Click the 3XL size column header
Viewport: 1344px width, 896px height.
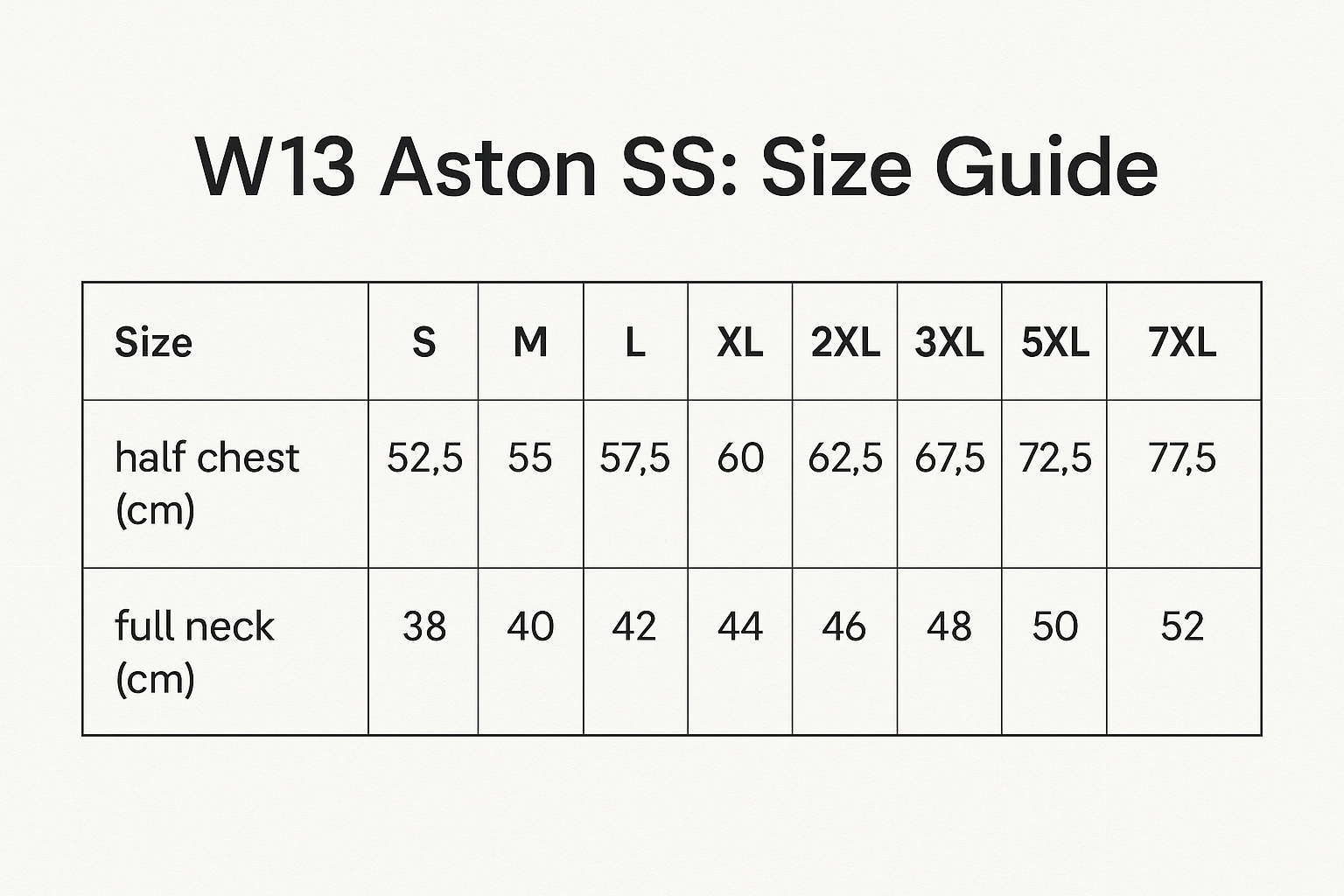pos(949,341)
